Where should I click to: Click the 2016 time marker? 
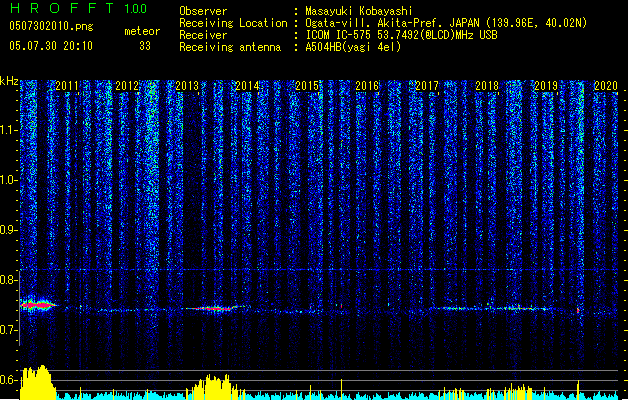tap(367, 86)
